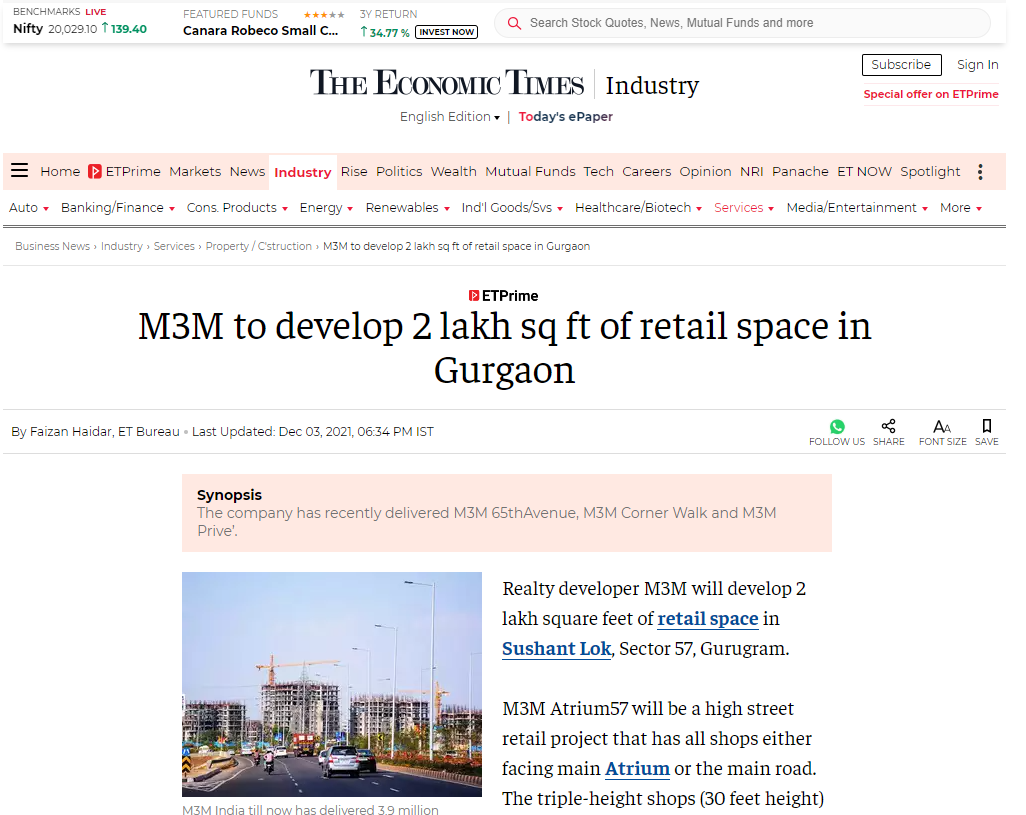Screen dimensions: 1026x815
Task: Open the More category dropdown
Action: [x=960, y=208]
